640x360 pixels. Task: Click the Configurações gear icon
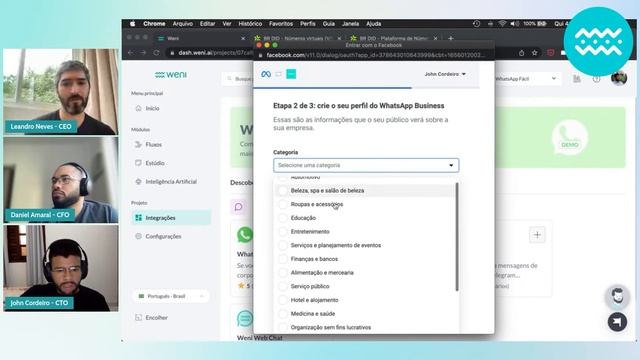click(138, 236)
